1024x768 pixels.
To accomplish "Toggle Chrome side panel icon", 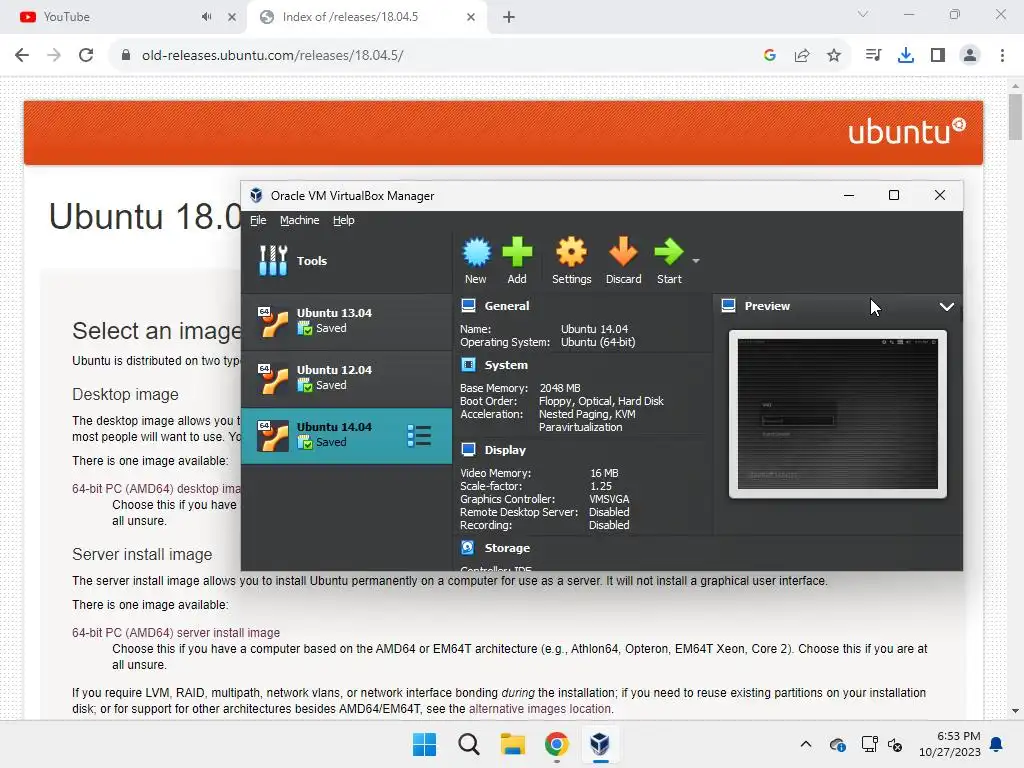I will (938, 56).
